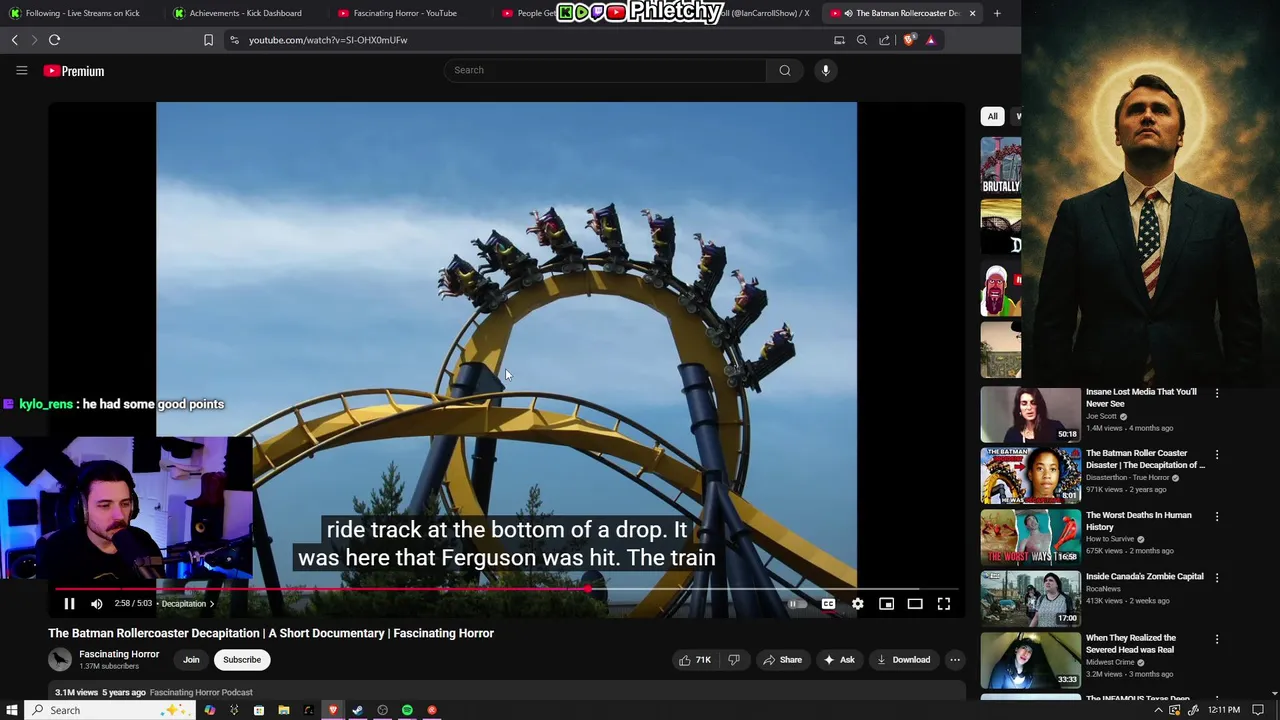Open the Brave Rewards triangle icon

coord(931,40)
